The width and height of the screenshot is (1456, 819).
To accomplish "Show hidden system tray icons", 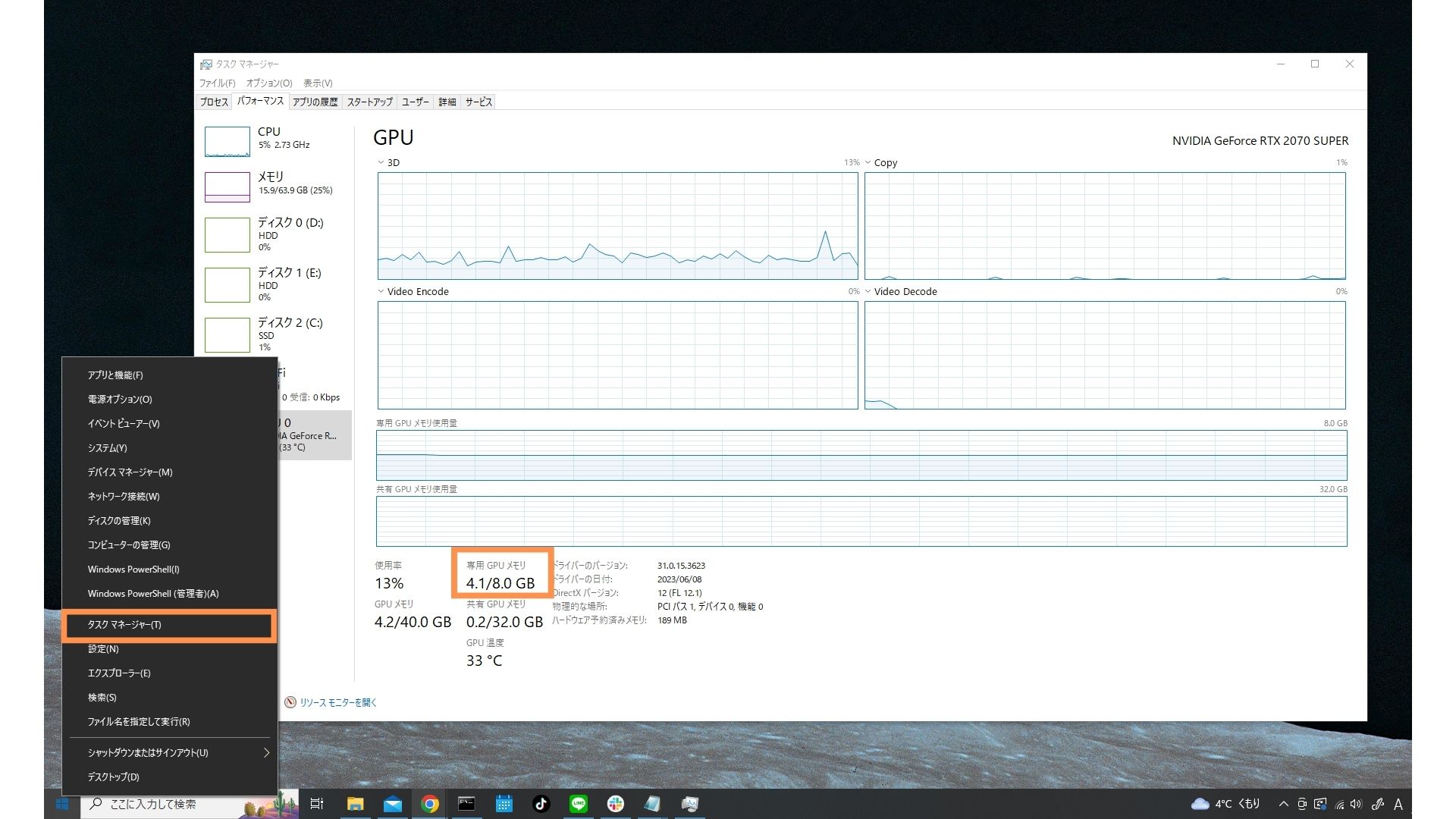I will (x=1283, y=804).
